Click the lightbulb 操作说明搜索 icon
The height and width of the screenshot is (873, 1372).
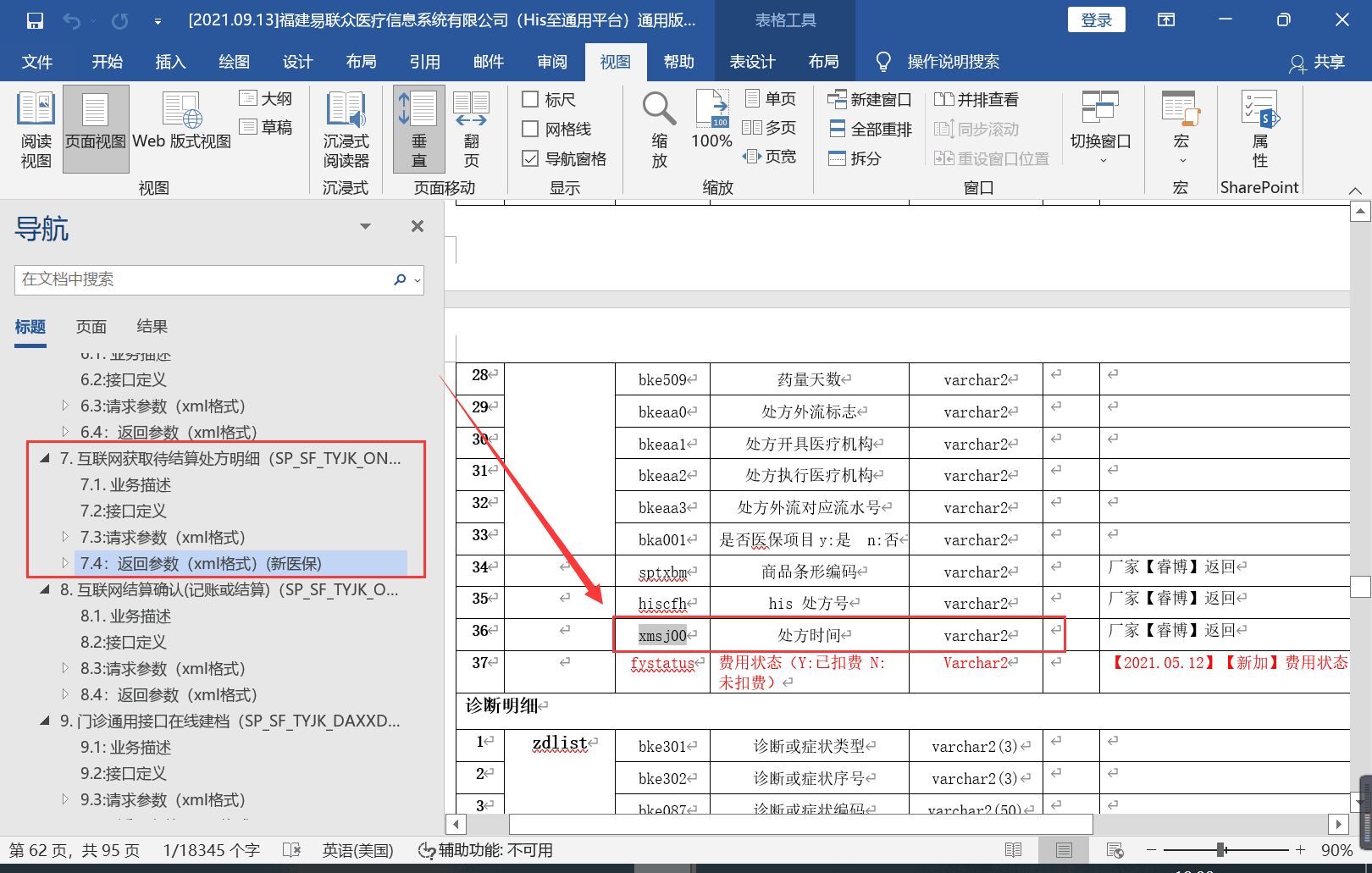pyautogui.click(x=883, y=62)
